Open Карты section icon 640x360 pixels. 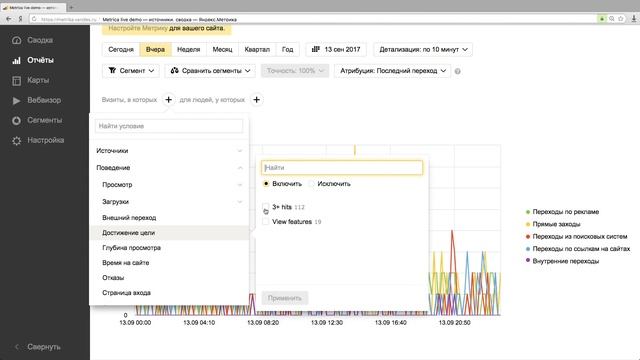point(16,80)
